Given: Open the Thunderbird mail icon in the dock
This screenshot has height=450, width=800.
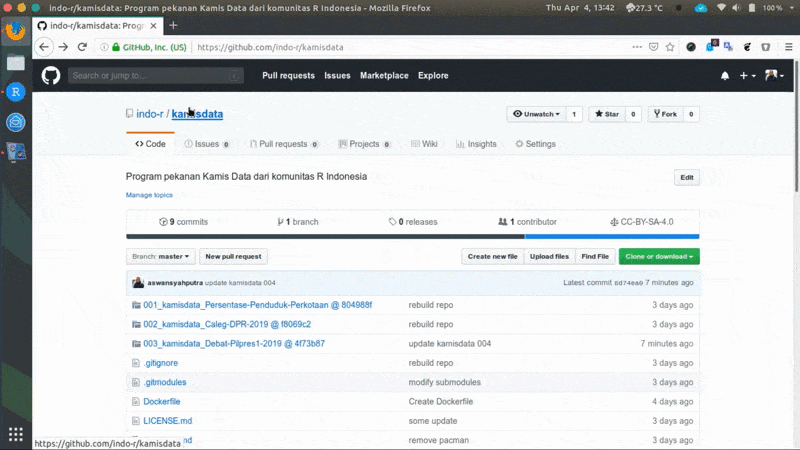Looking at the screenshot, I should pos(16,122).
